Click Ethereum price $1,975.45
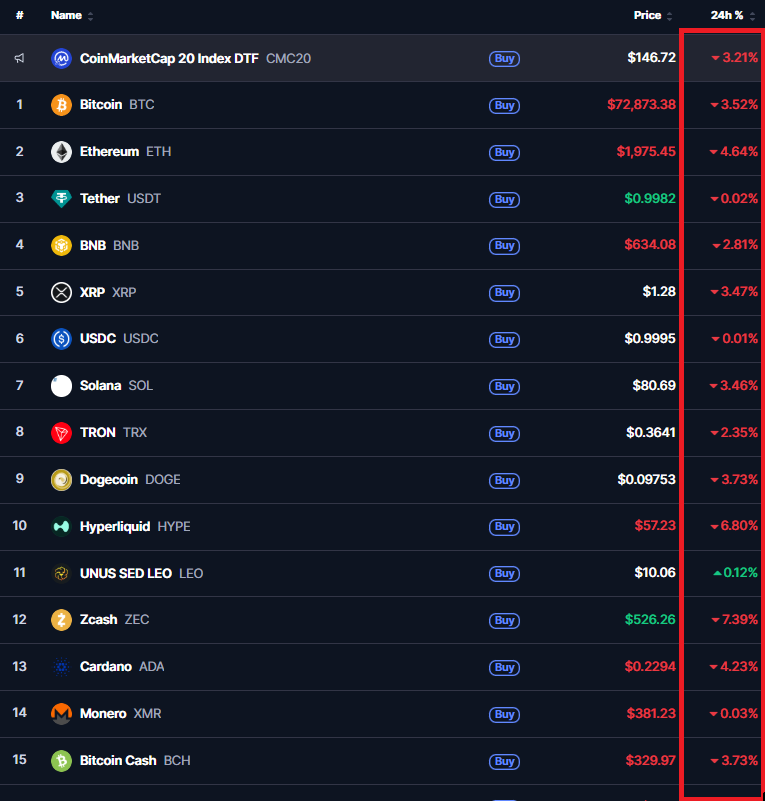 coord(646,152)
